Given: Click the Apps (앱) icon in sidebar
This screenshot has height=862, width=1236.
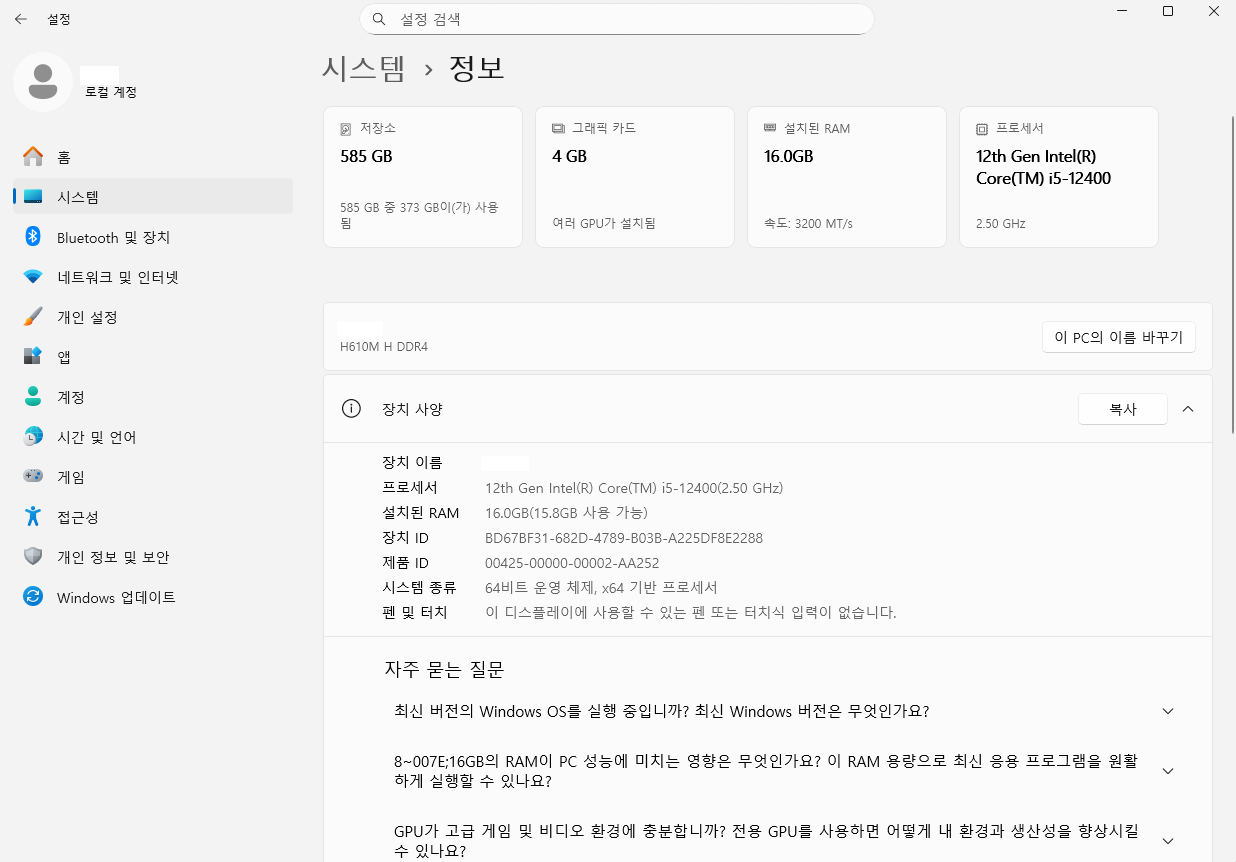Looking at the screenshot, I should point(33,357).
